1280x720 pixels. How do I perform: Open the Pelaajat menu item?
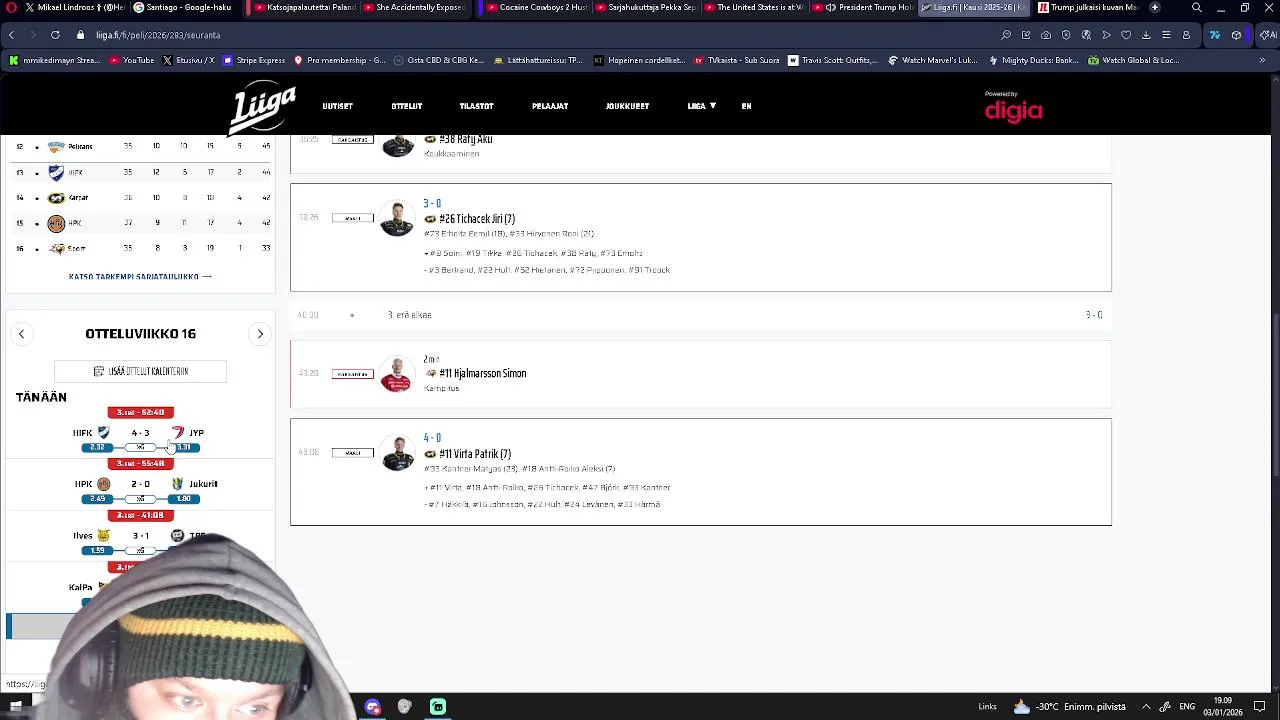pos(550,106)
